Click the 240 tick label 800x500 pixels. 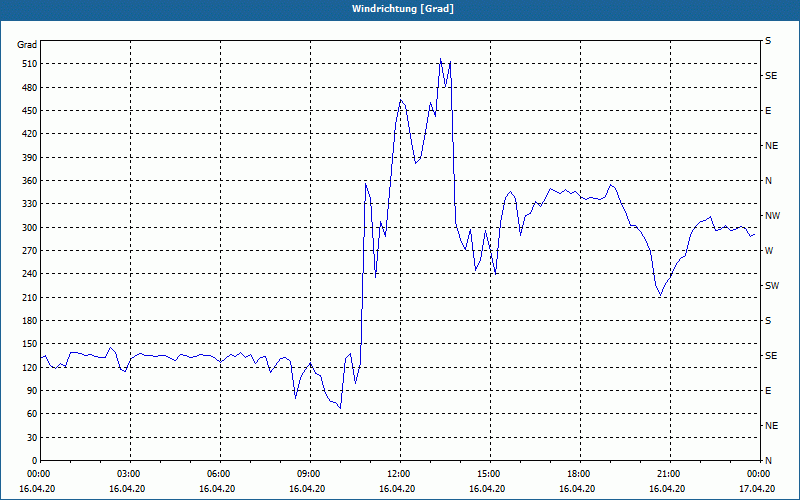[x=30, y=274]
